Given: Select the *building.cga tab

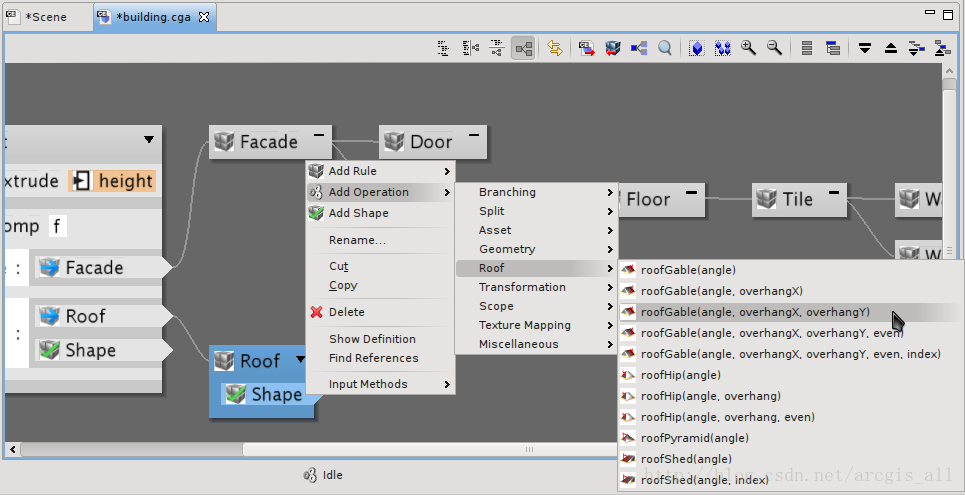Looking at the screenshot, I should click(153, 17).
